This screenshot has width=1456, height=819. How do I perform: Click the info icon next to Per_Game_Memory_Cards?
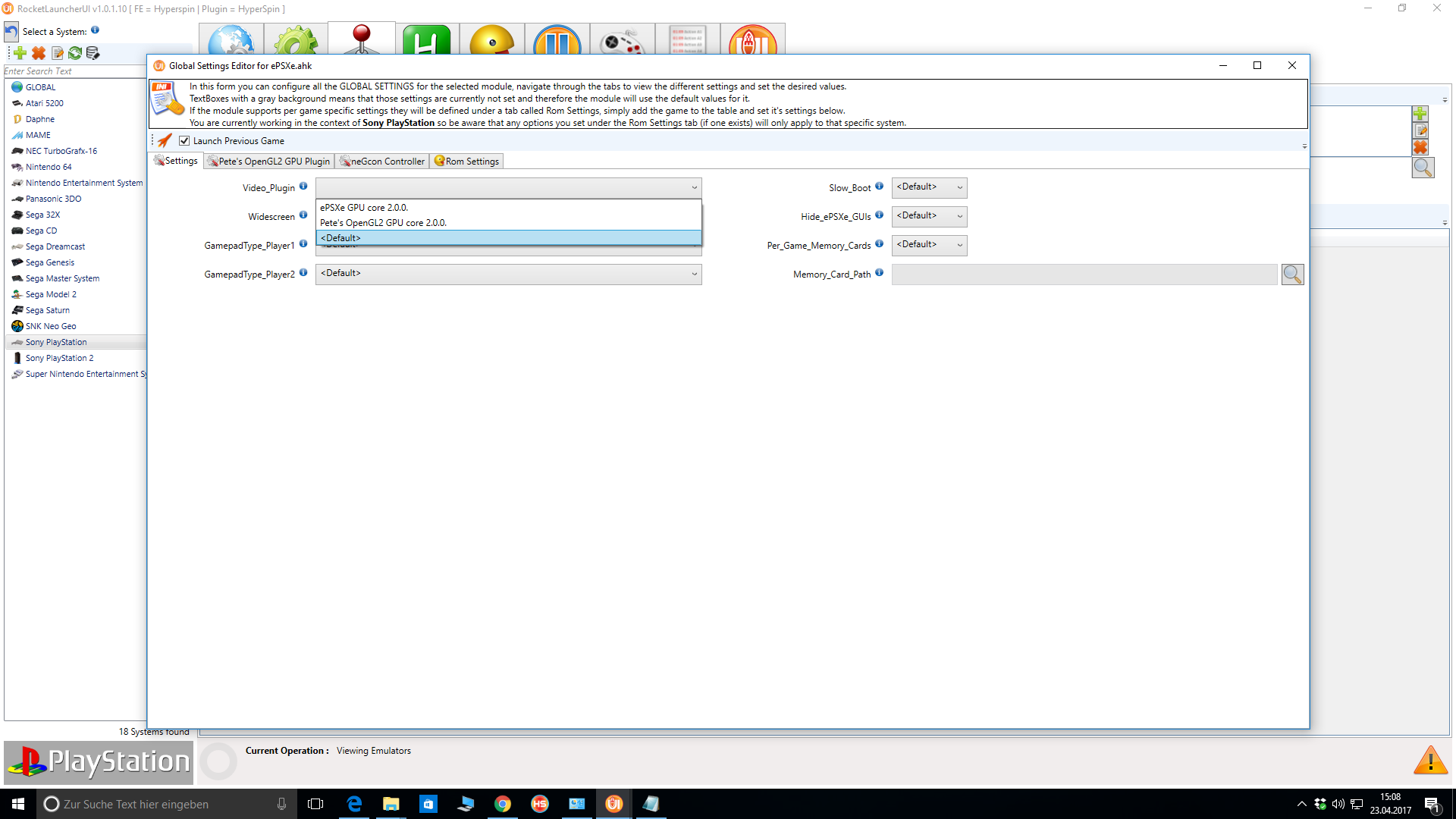(x=880, y=244)
